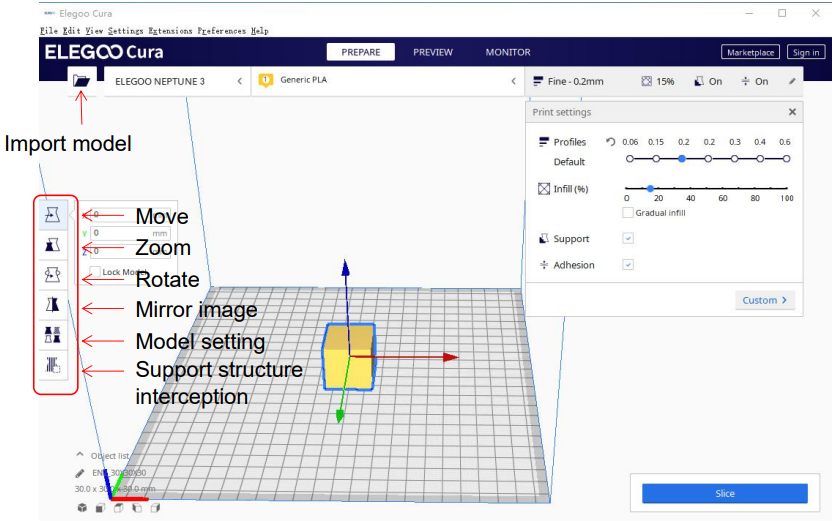Viewport: 834px width, 523px height.
Task: Open the Import model folder icon
Action: coord(81,81)
